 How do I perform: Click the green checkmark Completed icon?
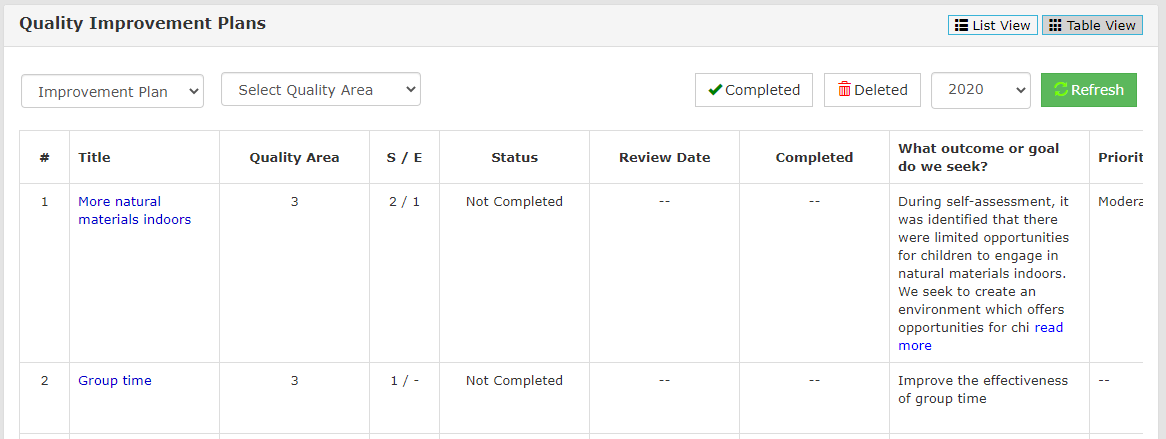click(x=715, y=90)
